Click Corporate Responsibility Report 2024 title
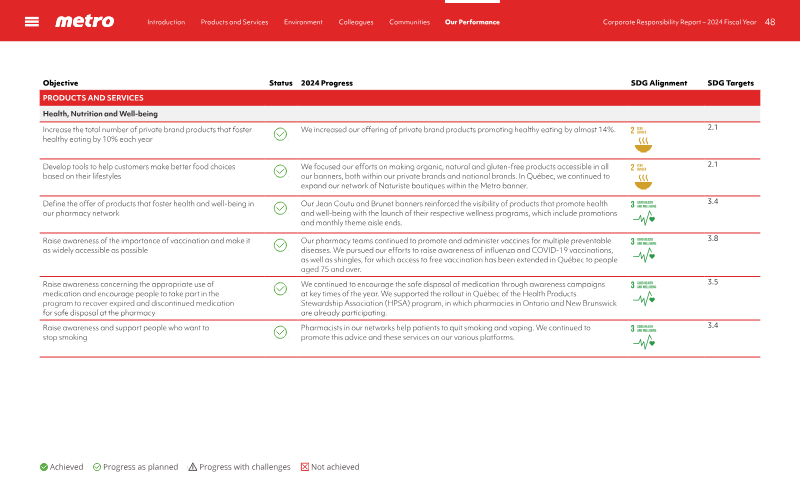Viewport: 800px width, 485px height. pos(679,22)
